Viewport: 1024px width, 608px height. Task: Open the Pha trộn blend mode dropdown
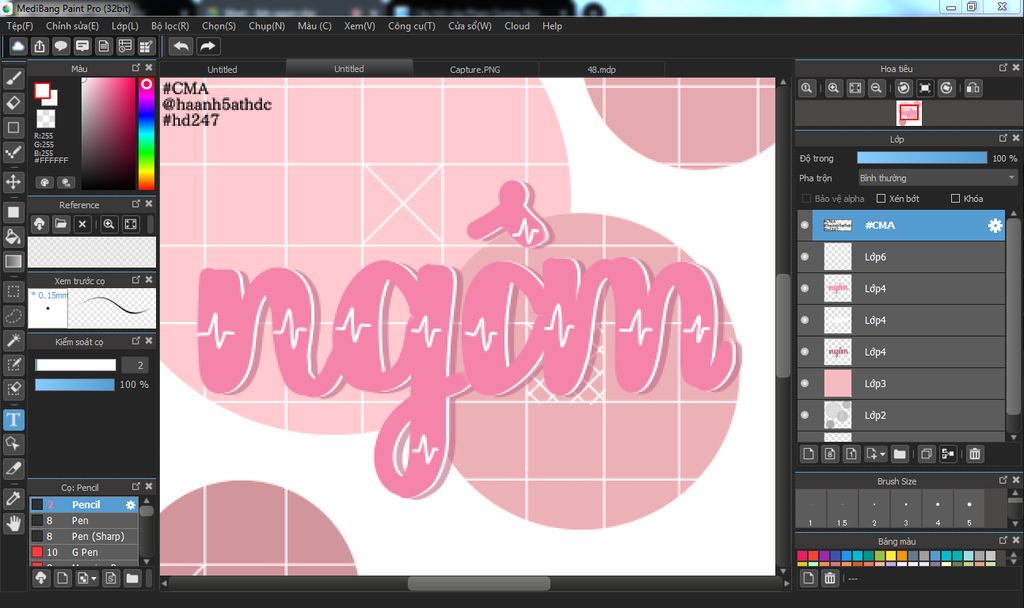(938, 178)
